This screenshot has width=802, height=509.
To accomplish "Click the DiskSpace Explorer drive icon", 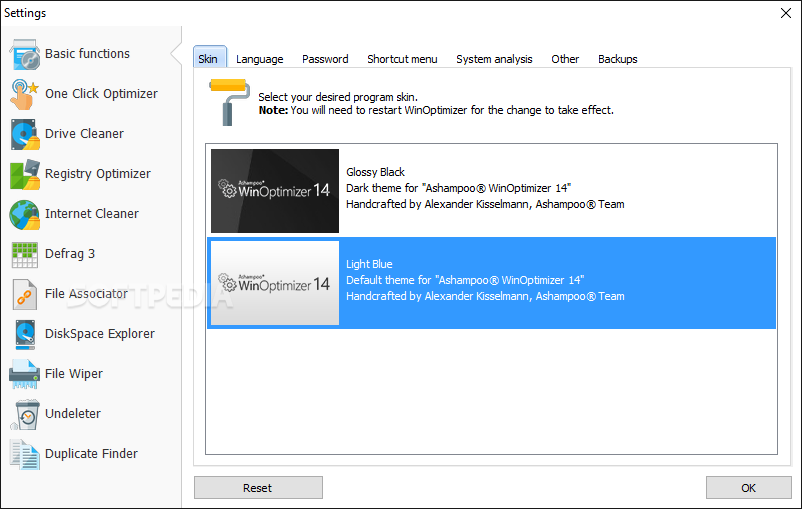I will click(25, 335).
